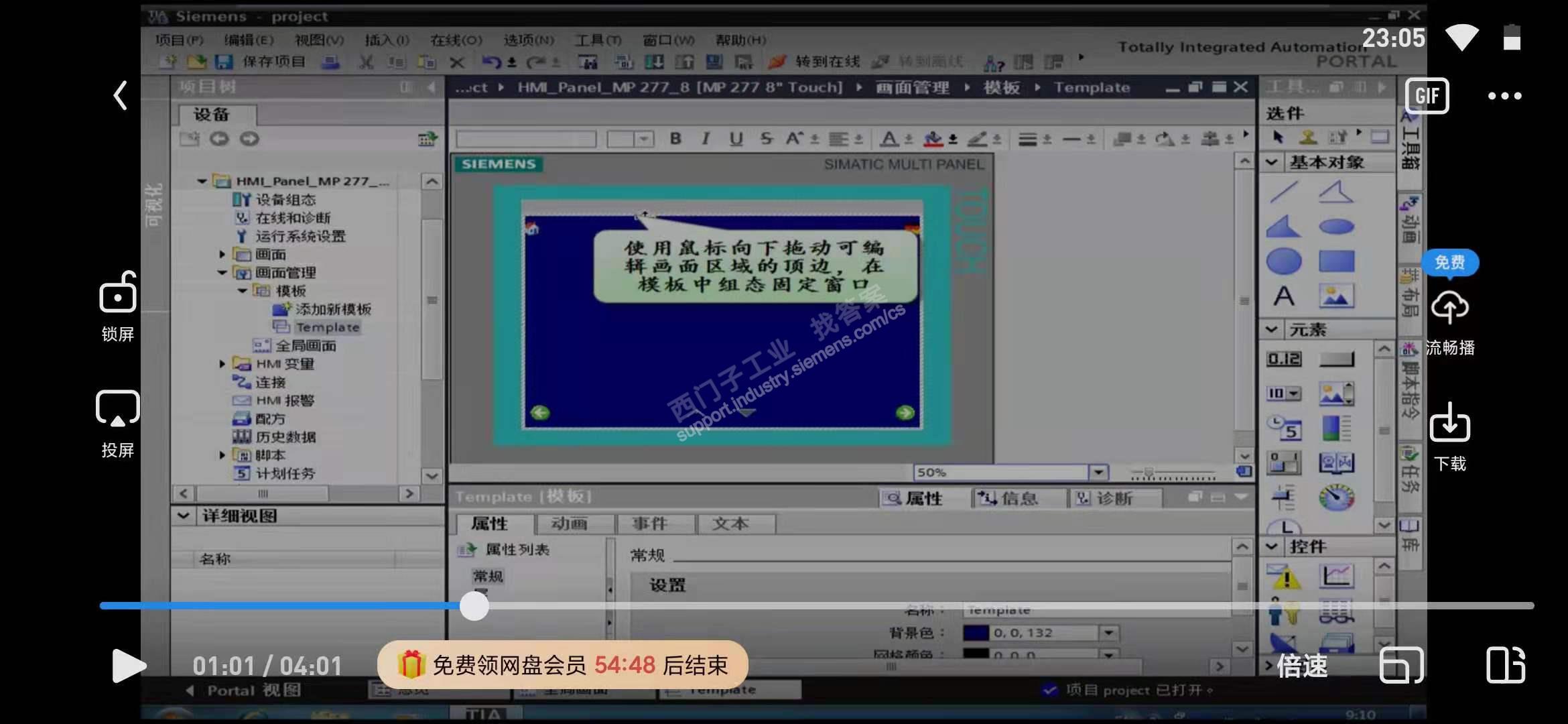Tap the download icon
Image resolution: width=1568 pixels, height=724 pixels.
pos(1449,423)
